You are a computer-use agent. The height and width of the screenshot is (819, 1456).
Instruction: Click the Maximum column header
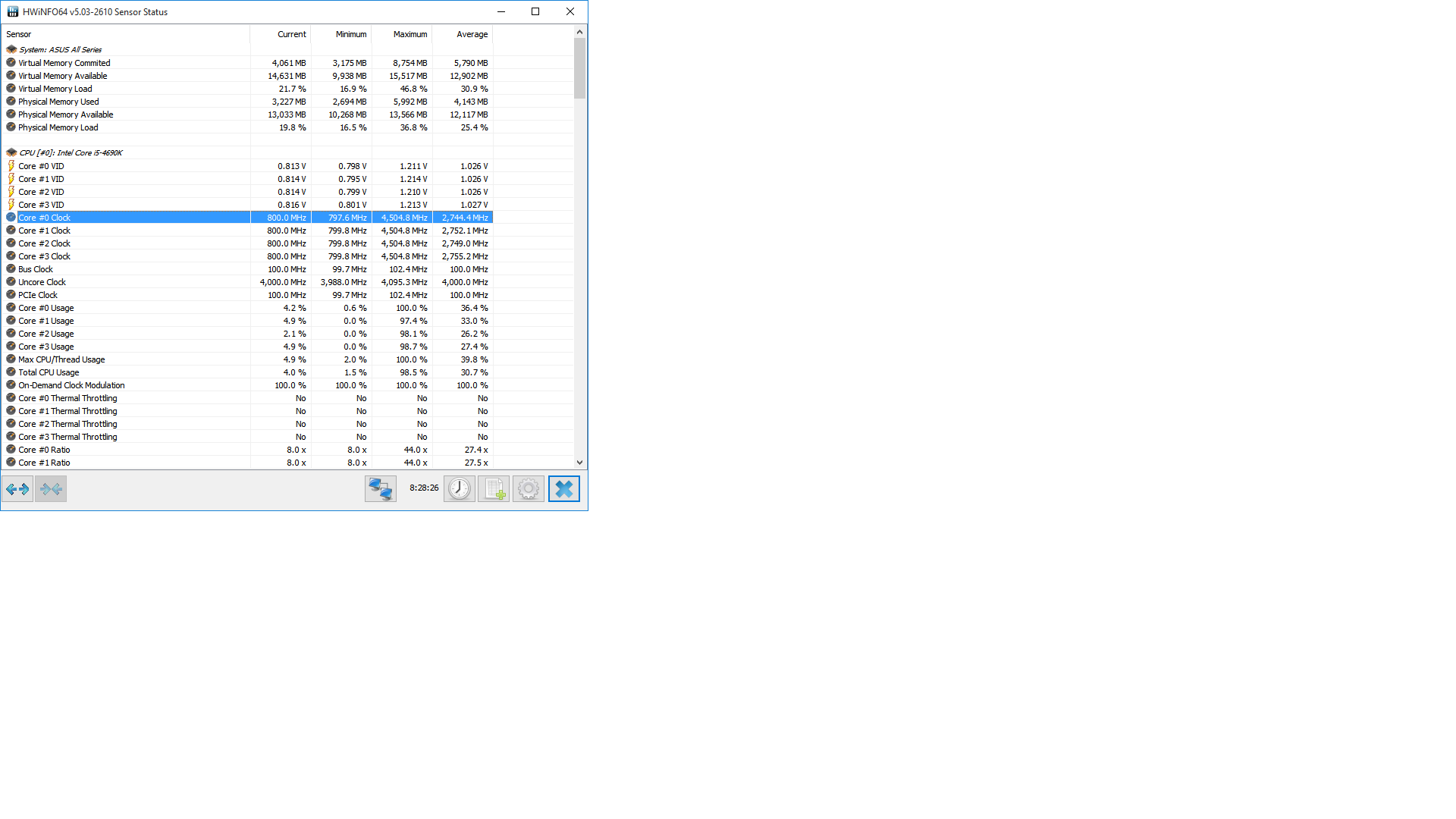pyautogui.click(x=409, y=34)
